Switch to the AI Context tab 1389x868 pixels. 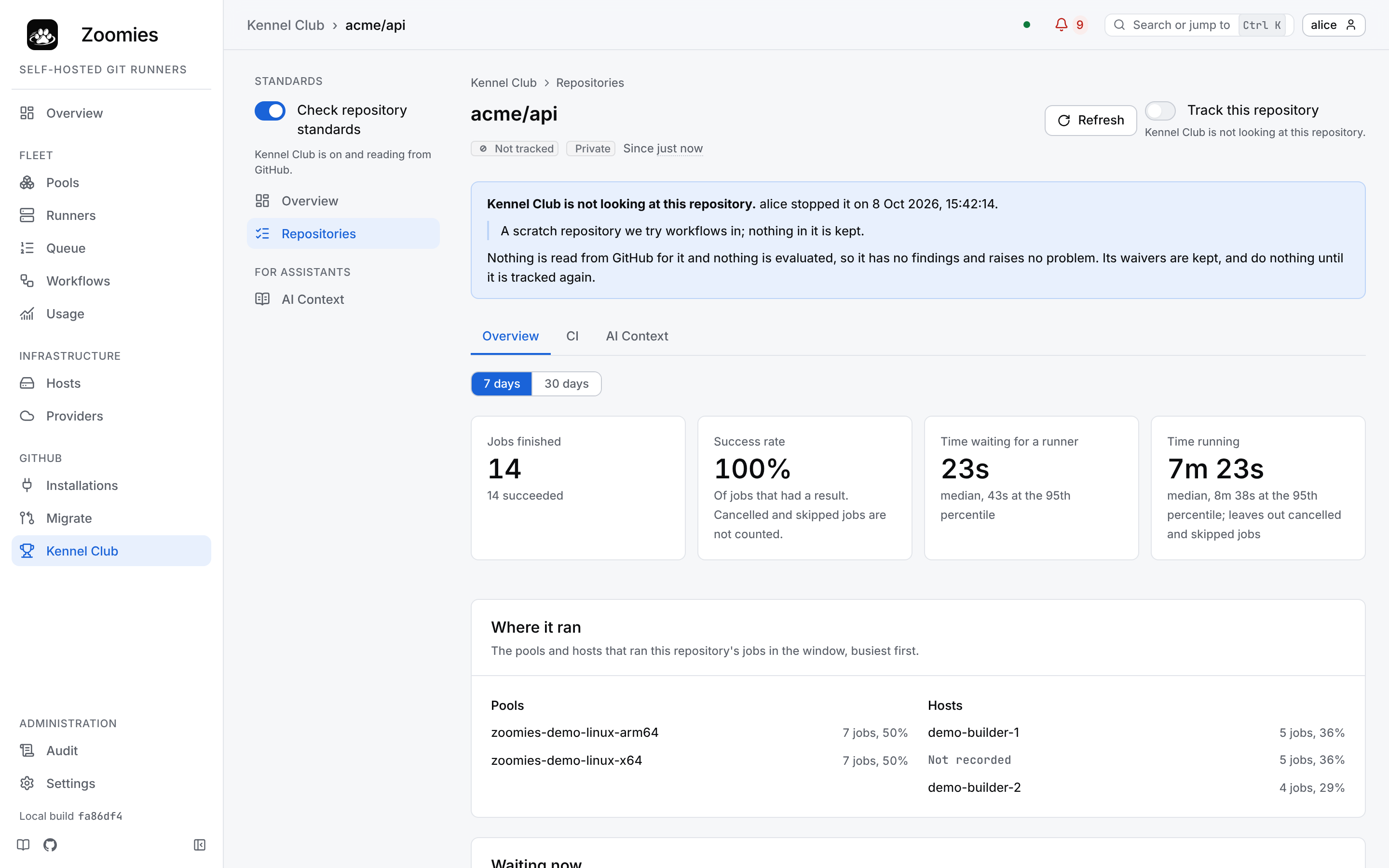[637, 336]
